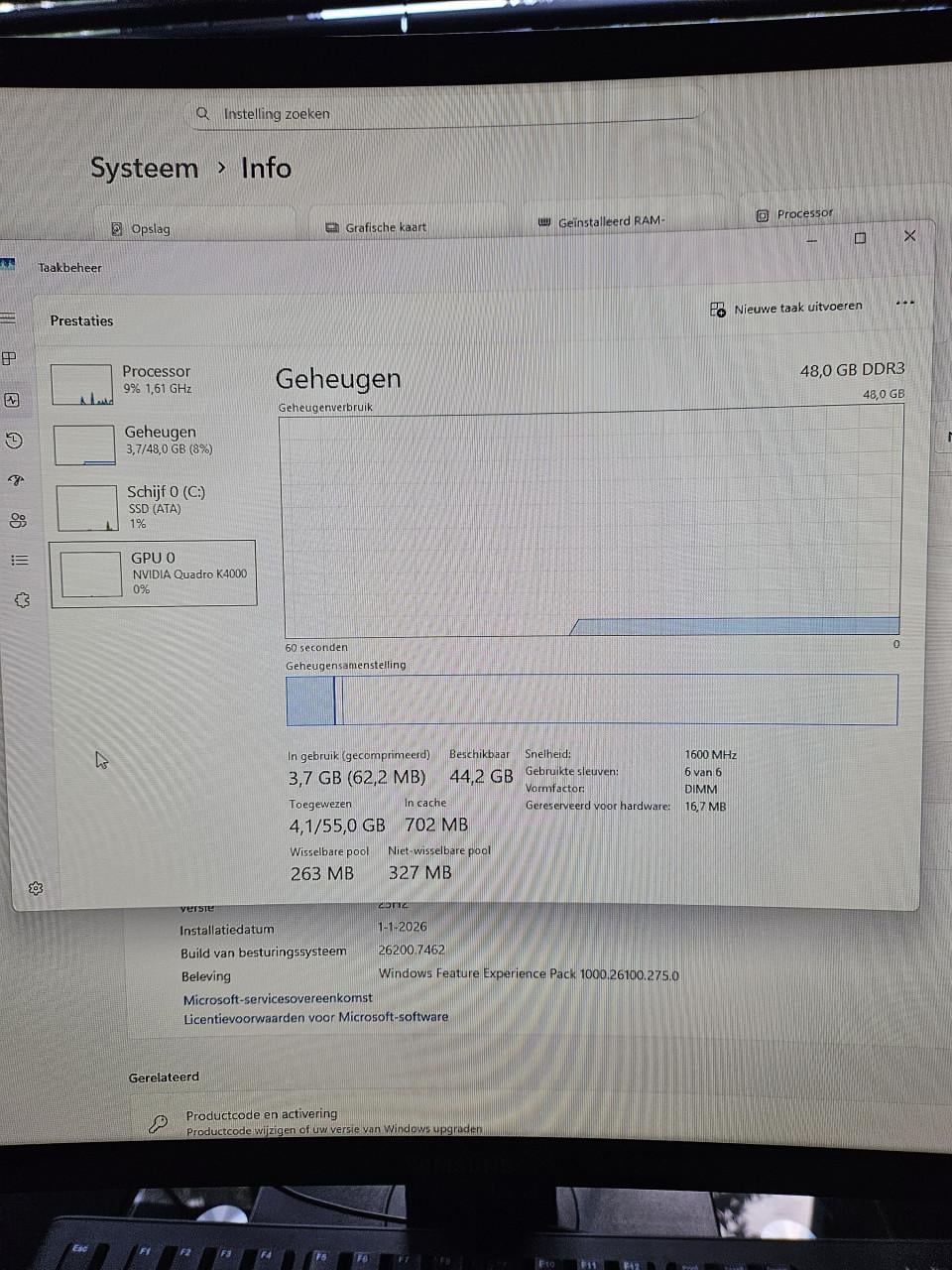The image size is (952, 1270).
Task: Focus the Instelling zoeken search field
Action: 448,110
